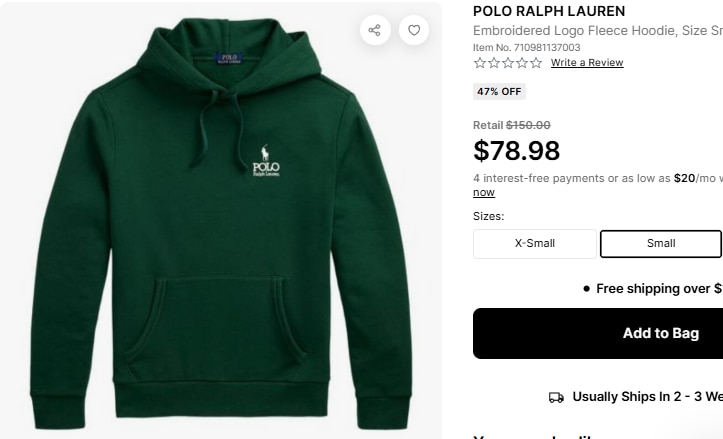Click the Item No. 710981137003 text
Viewport: 723px width, 439px height.
coord(527,47)
